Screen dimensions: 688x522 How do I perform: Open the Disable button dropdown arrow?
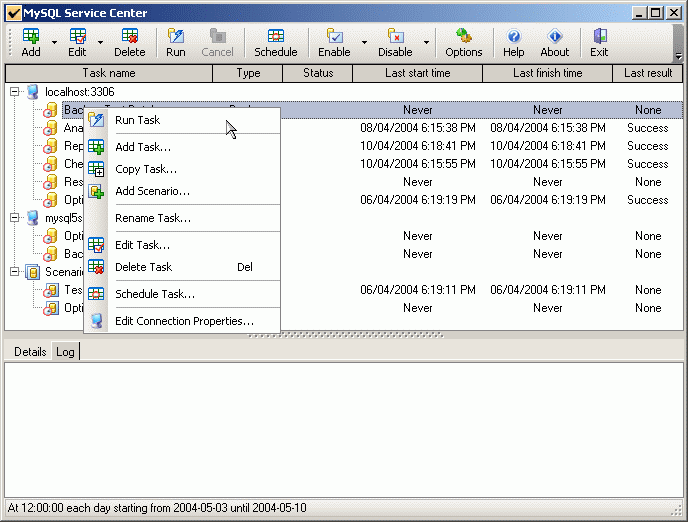click(x=426, y=43)
